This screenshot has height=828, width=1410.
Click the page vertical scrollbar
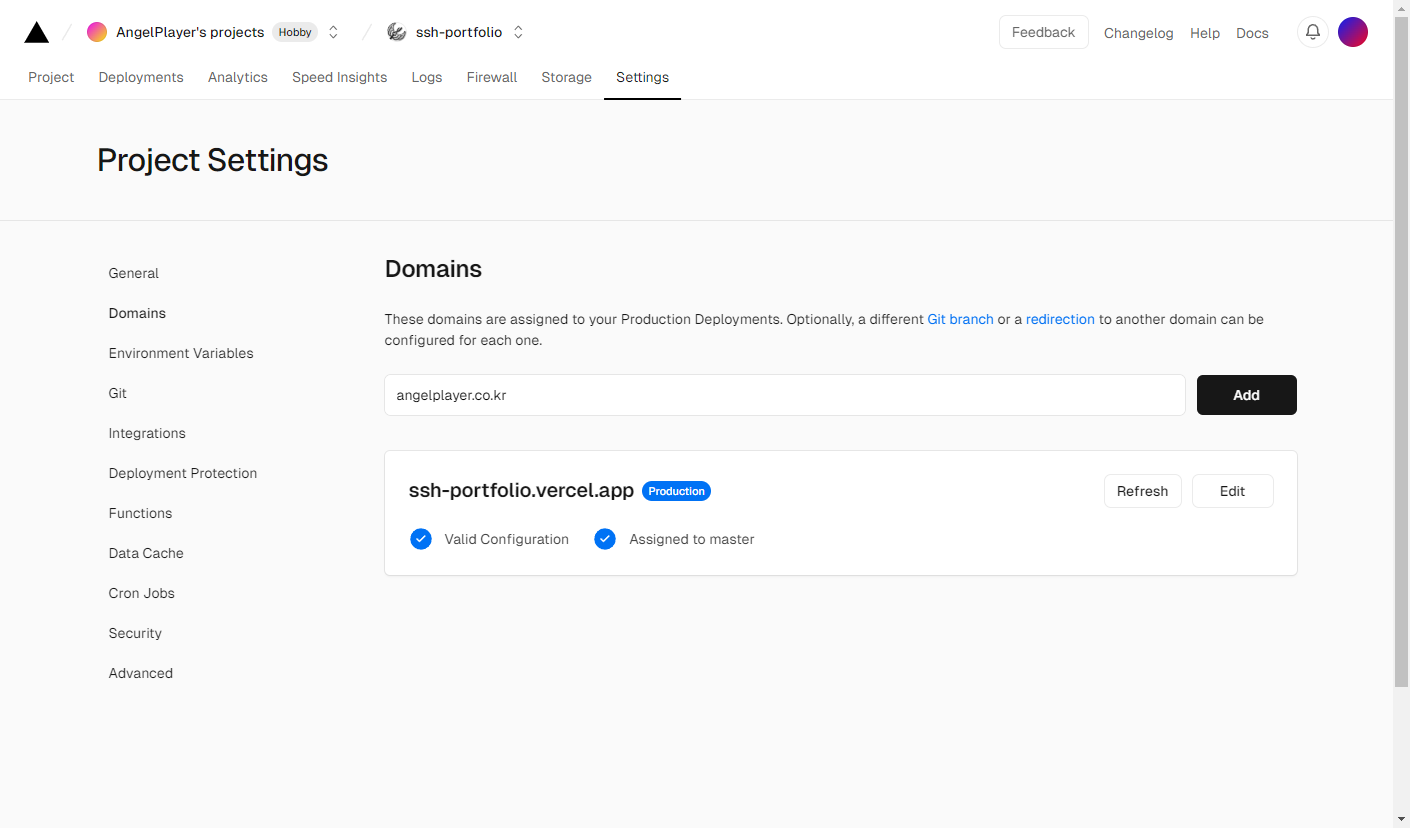coord(1402,350)
